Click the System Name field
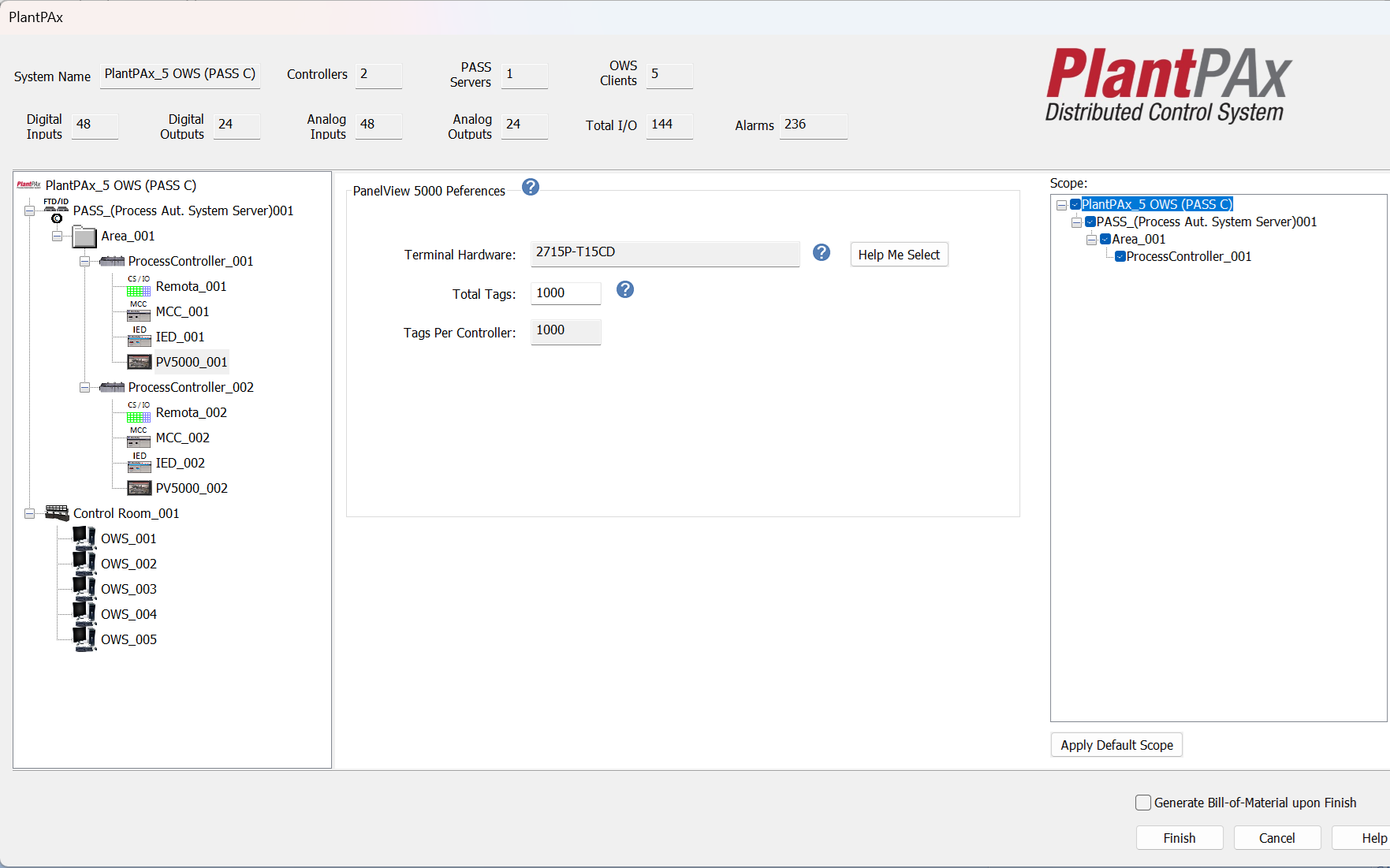 point(180,75)
